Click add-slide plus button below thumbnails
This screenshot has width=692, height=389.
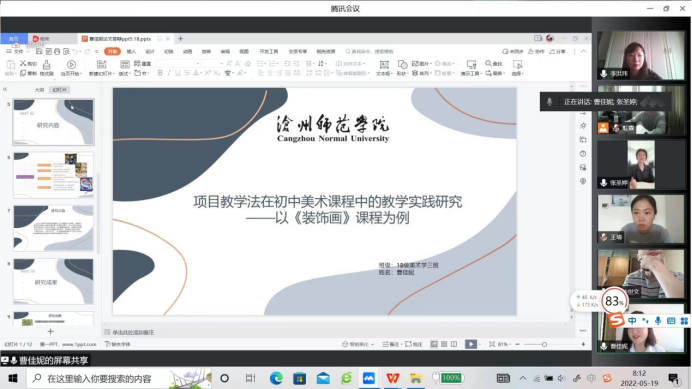[50, 331]
